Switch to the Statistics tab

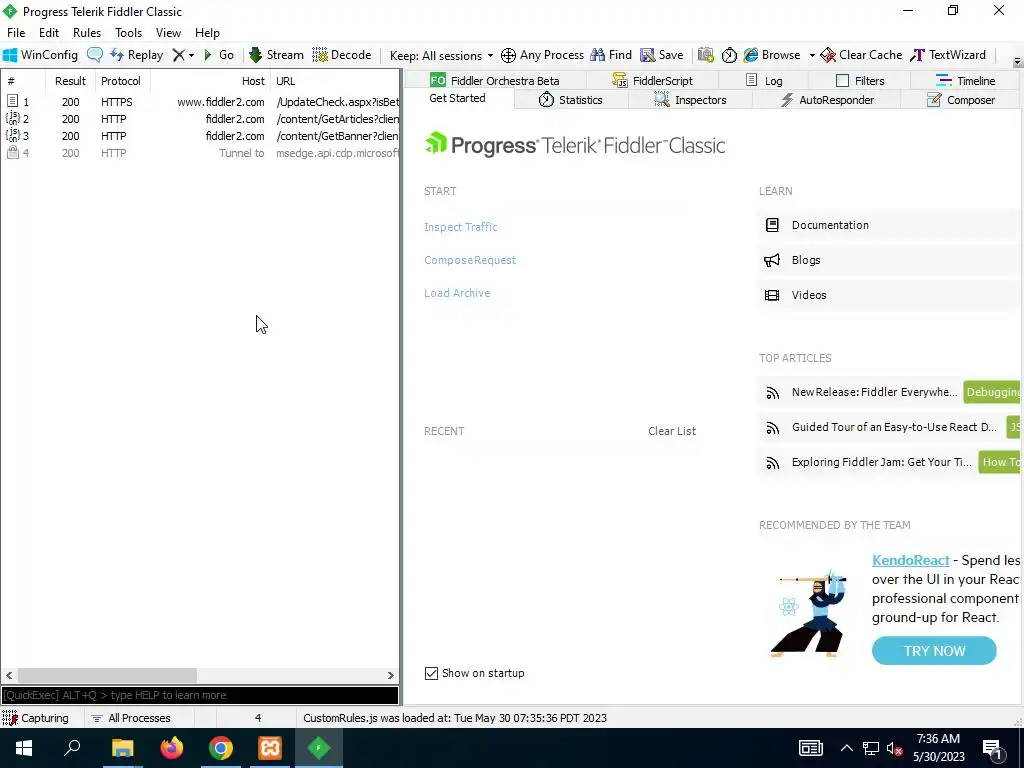(570, 100)
